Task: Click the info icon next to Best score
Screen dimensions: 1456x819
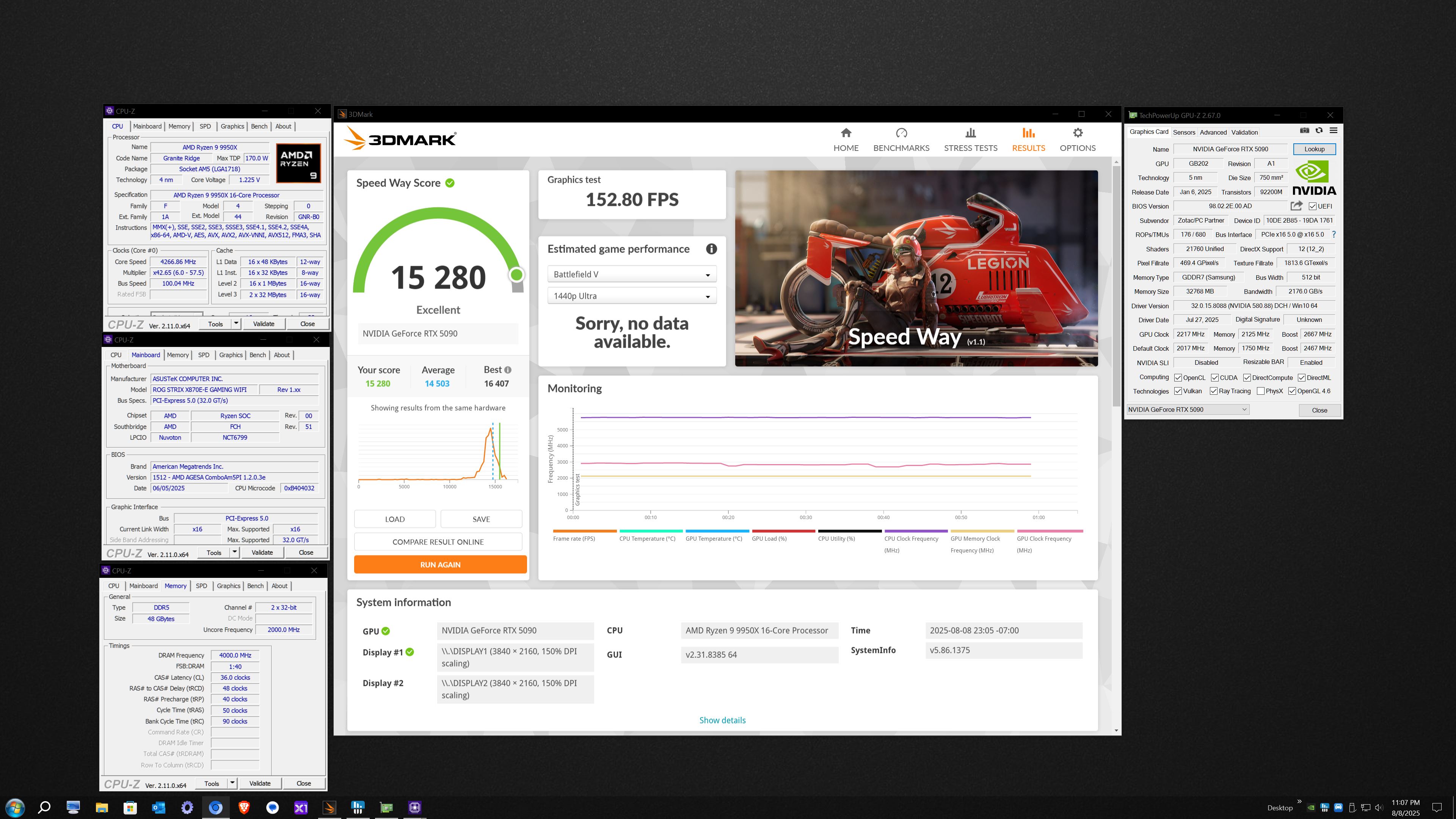Action: pos(508,370)
